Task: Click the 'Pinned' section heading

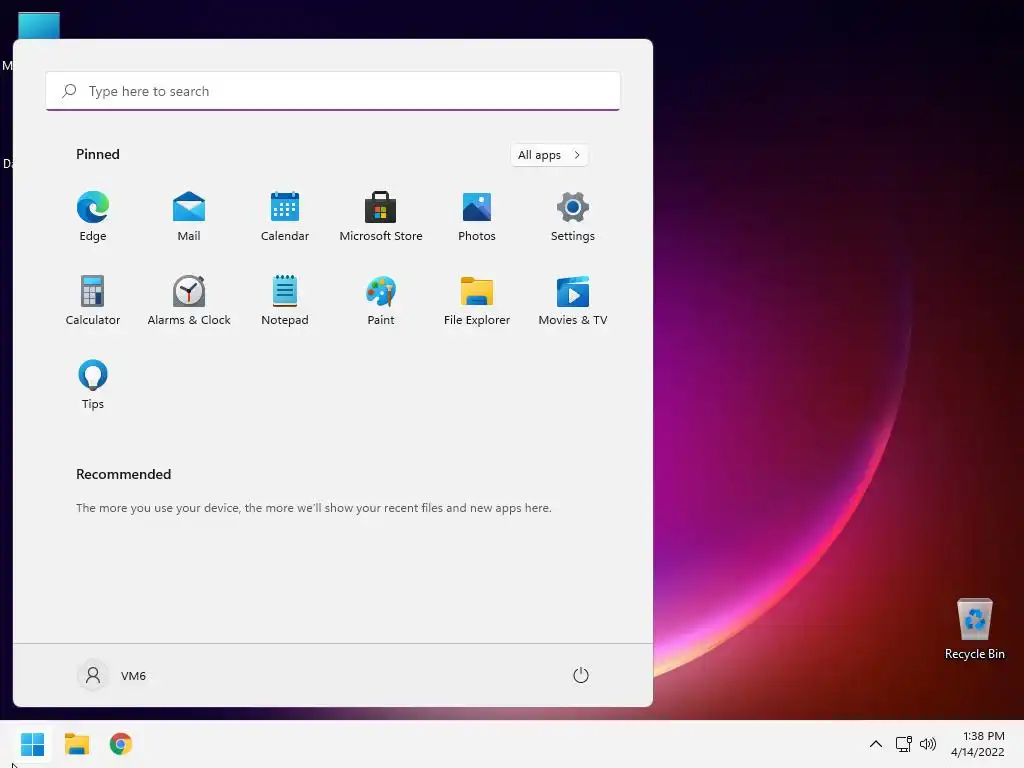Action: coord(98,154)
